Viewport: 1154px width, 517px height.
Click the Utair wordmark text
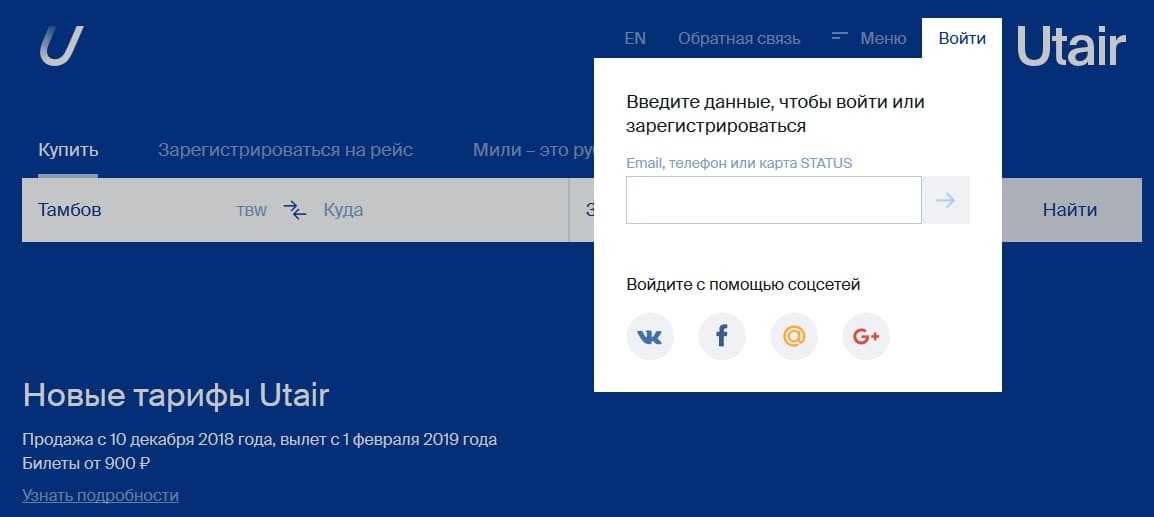(1071, 46)
